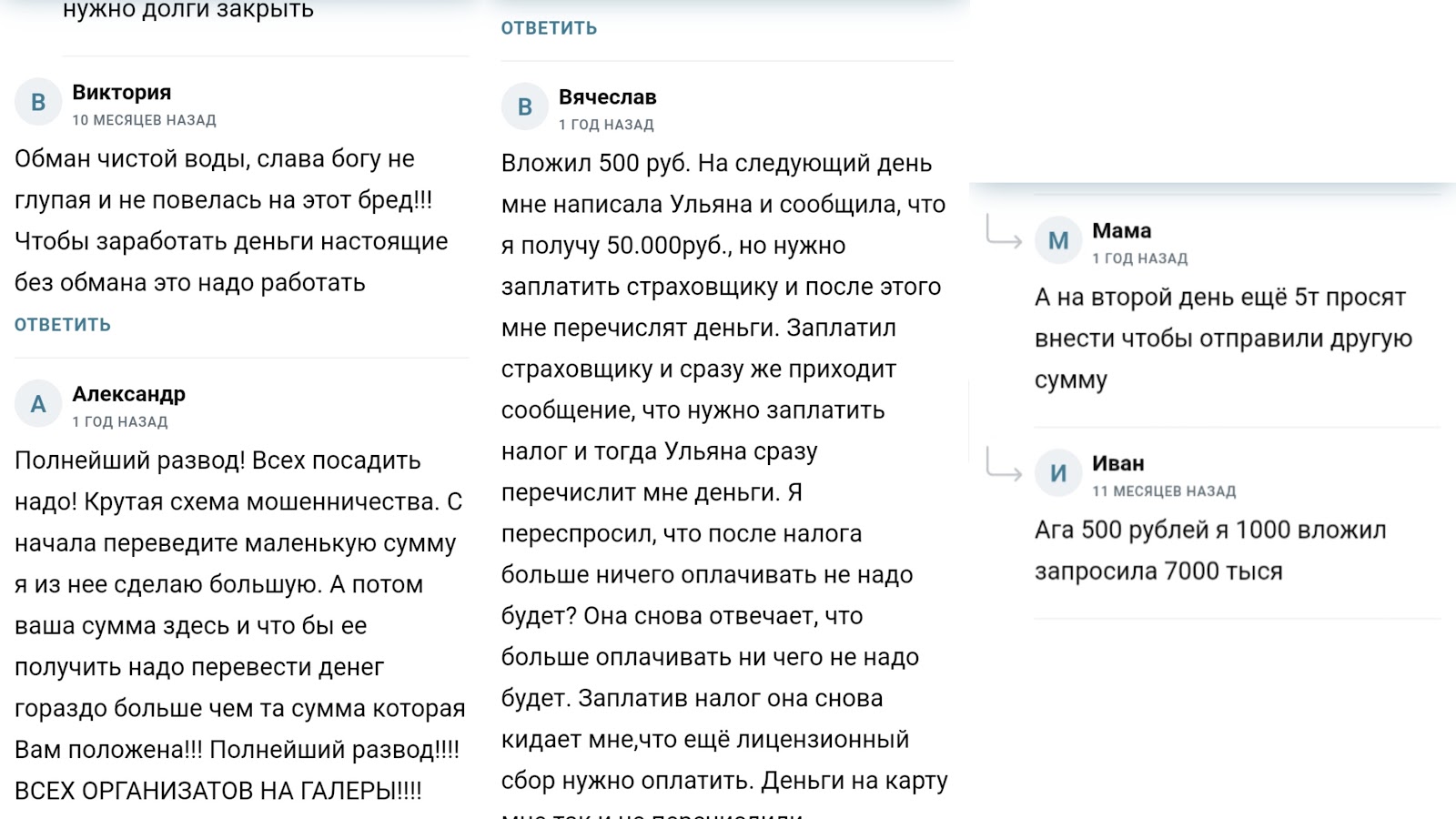Click the '10 МЕСЯЦЕВ НАЗАД' timestamp under Виктория
This screenshot has width=1456, height=819.
tap(146, 118)
